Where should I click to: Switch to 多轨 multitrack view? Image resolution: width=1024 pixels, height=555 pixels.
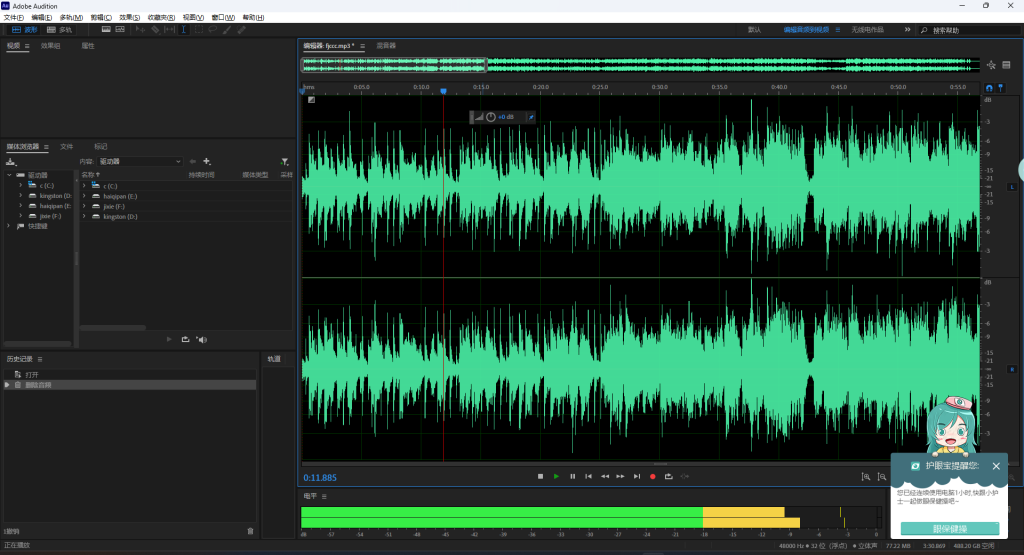tap(59, 30)
